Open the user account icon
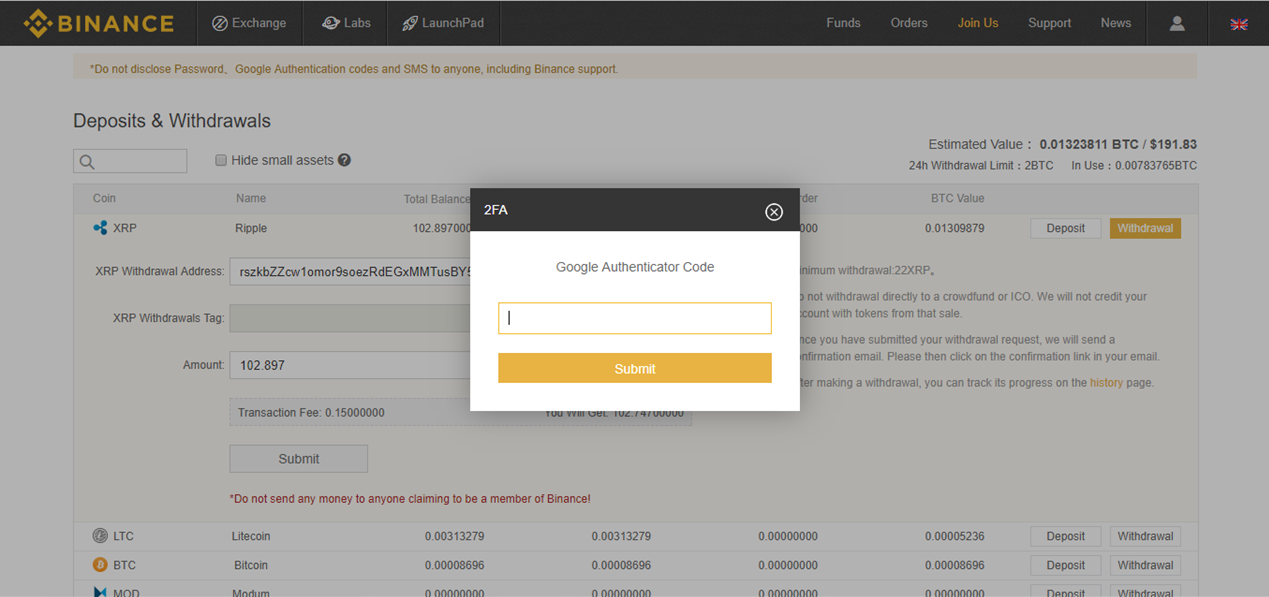The height and width of the screenshot is (597, 1269). pos(1177,23)
